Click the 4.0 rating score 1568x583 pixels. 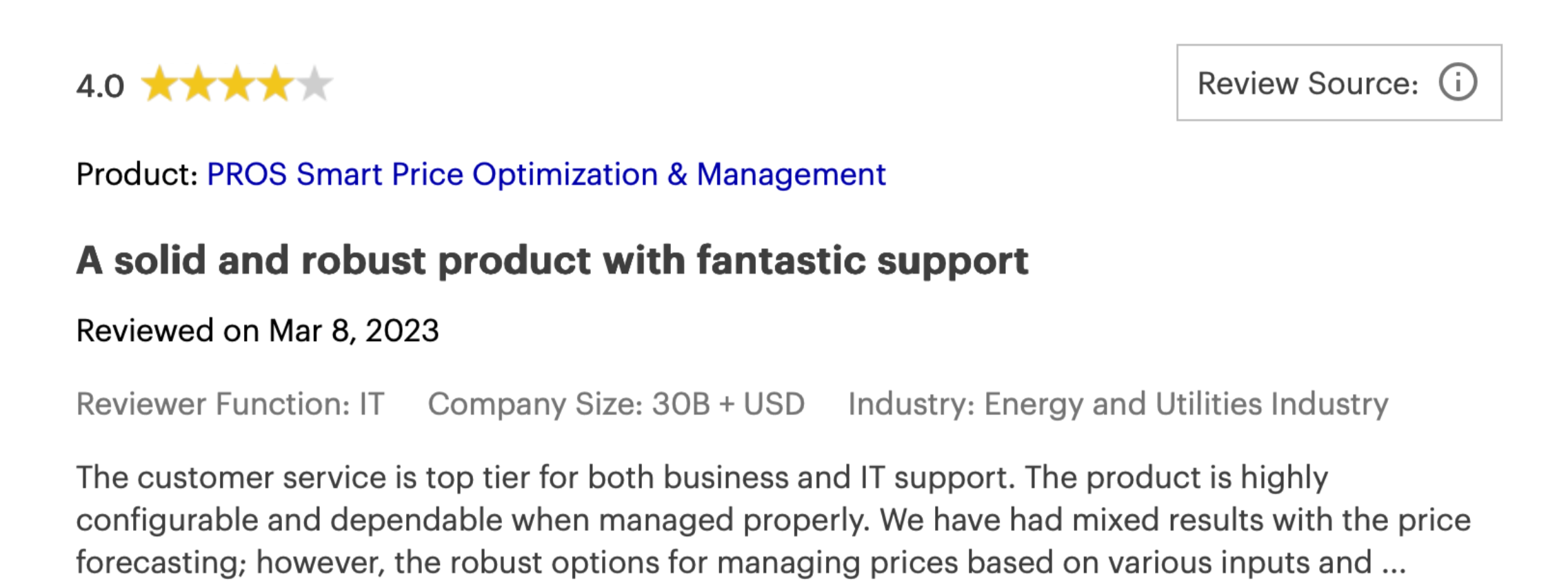(x=100, y=86)
